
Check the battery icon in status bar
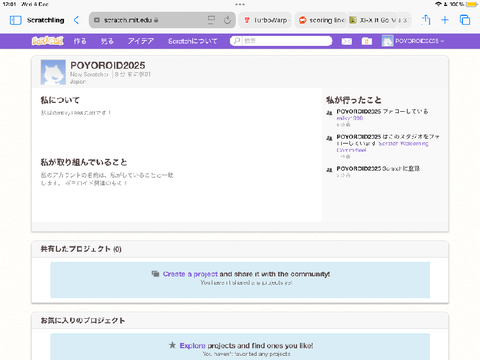point(472,4)
